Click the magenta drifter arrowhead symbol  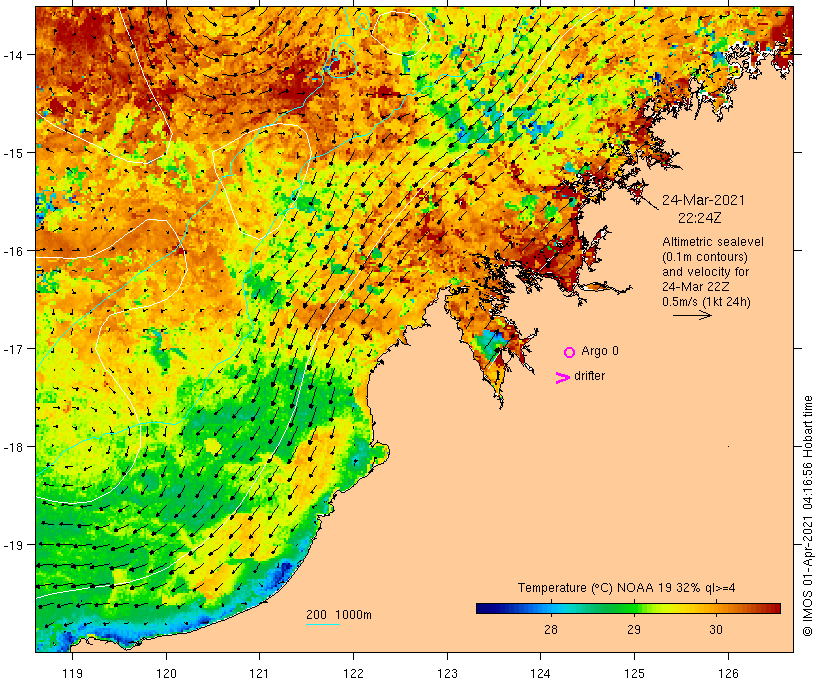pos(563,378)
